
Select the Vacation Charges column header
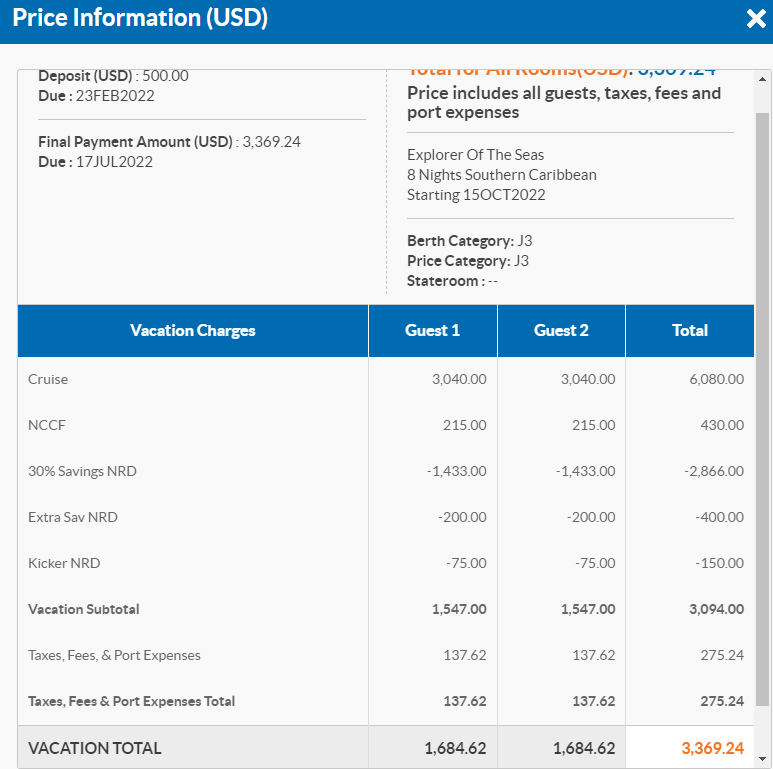point(193,330)
